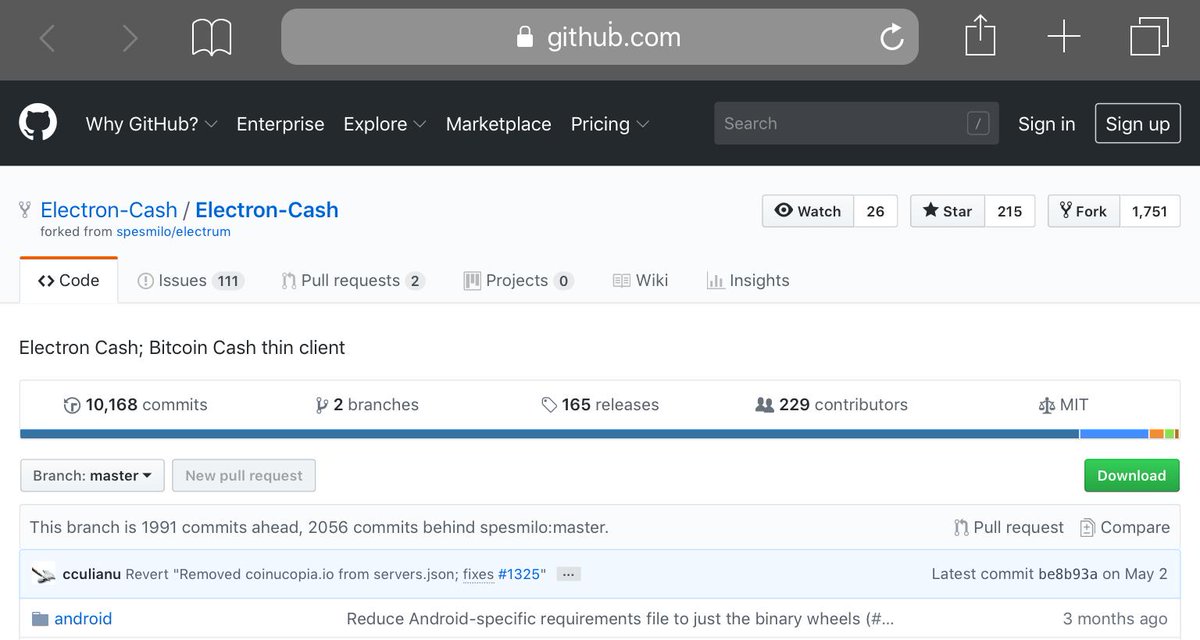Click Sign in link
This screenshot has width=1200, height=640.
pyautogui.click(x=1046, y=124)
